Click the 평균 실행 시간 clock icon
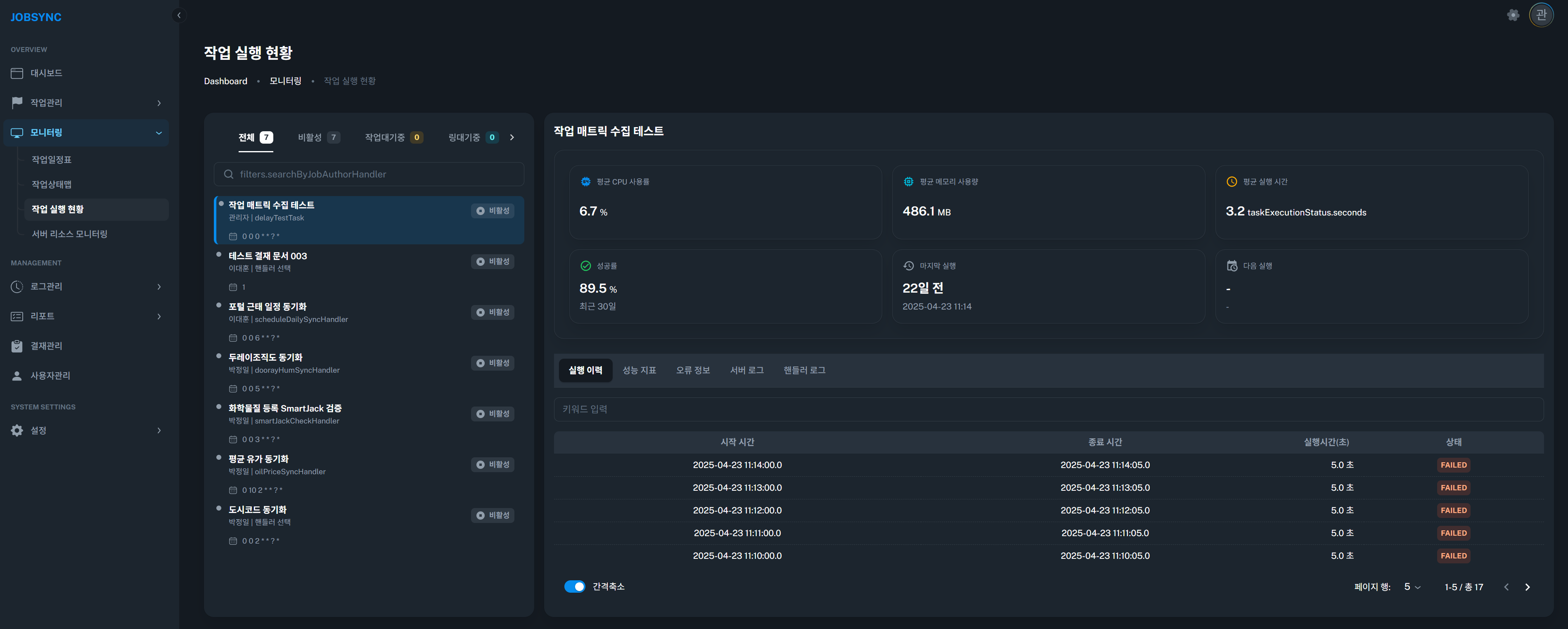Screen dimensions: 1568x629 point(1232,182)
